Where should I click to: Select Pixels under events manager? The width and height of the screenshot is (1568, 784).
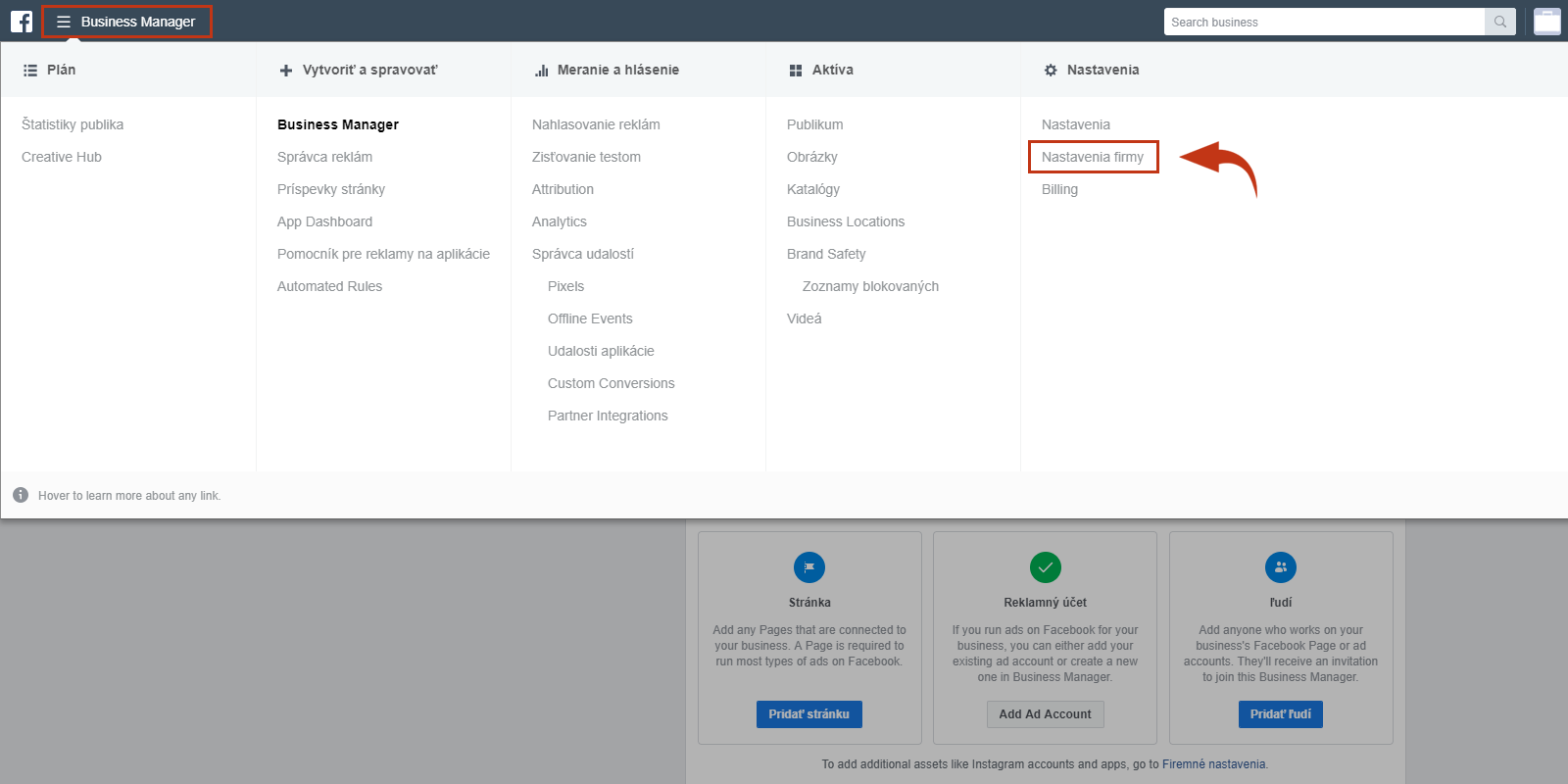pyautogui.click(x=565, y=286)
